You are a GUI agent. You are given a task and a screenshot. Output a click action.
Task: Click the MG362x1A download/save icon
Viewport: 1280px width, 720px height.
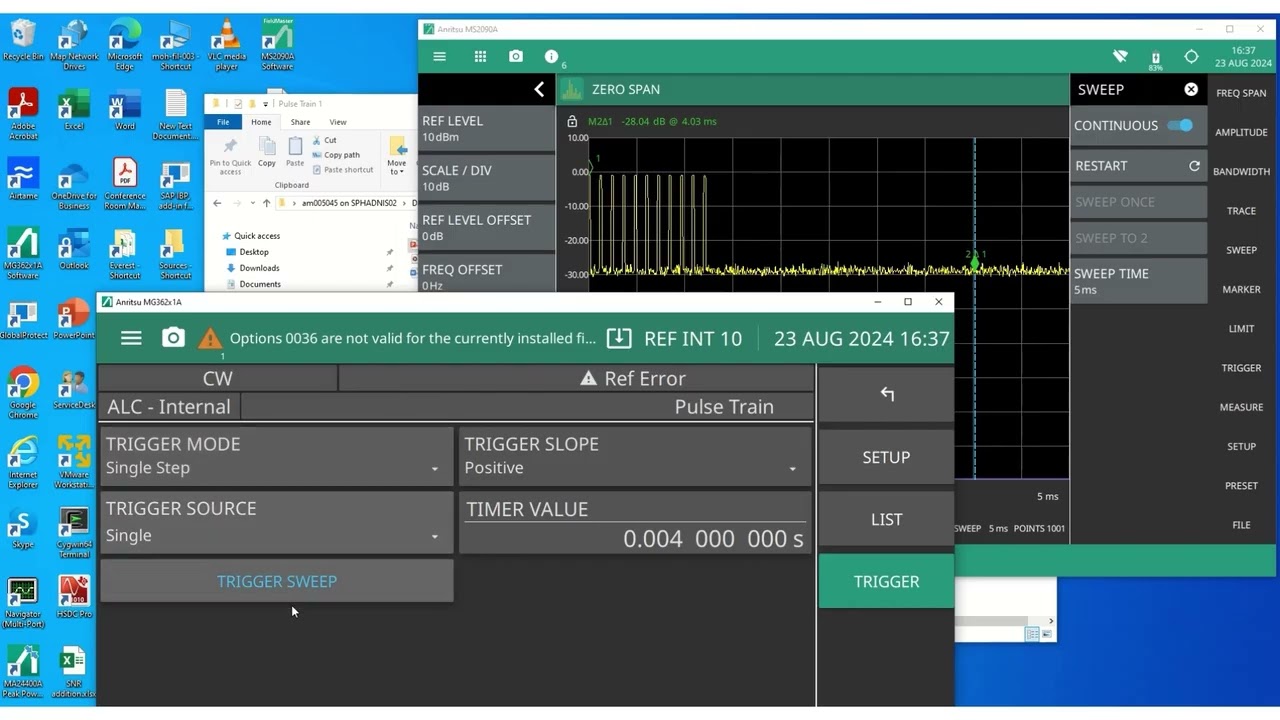click(x=619, y=338)
